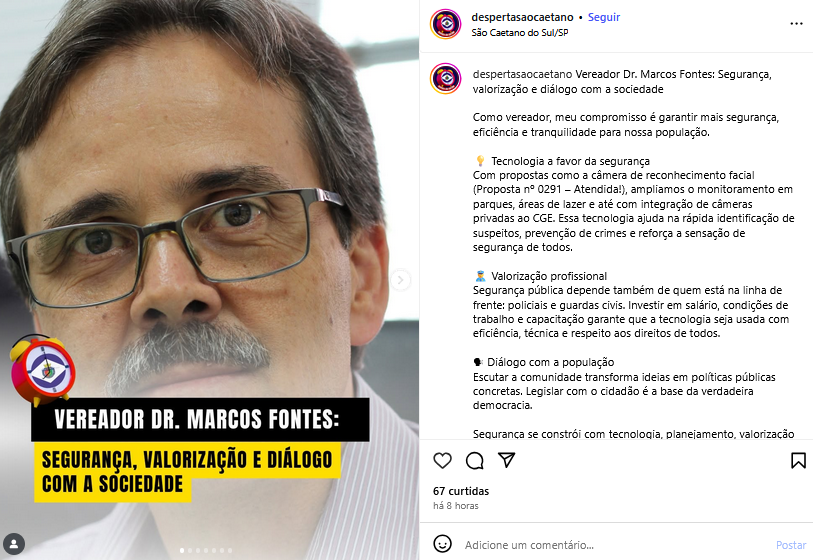The height and width of the screenshot is (560, 813).
Task: Click the caption author avatar
Action: pos(445,78)
